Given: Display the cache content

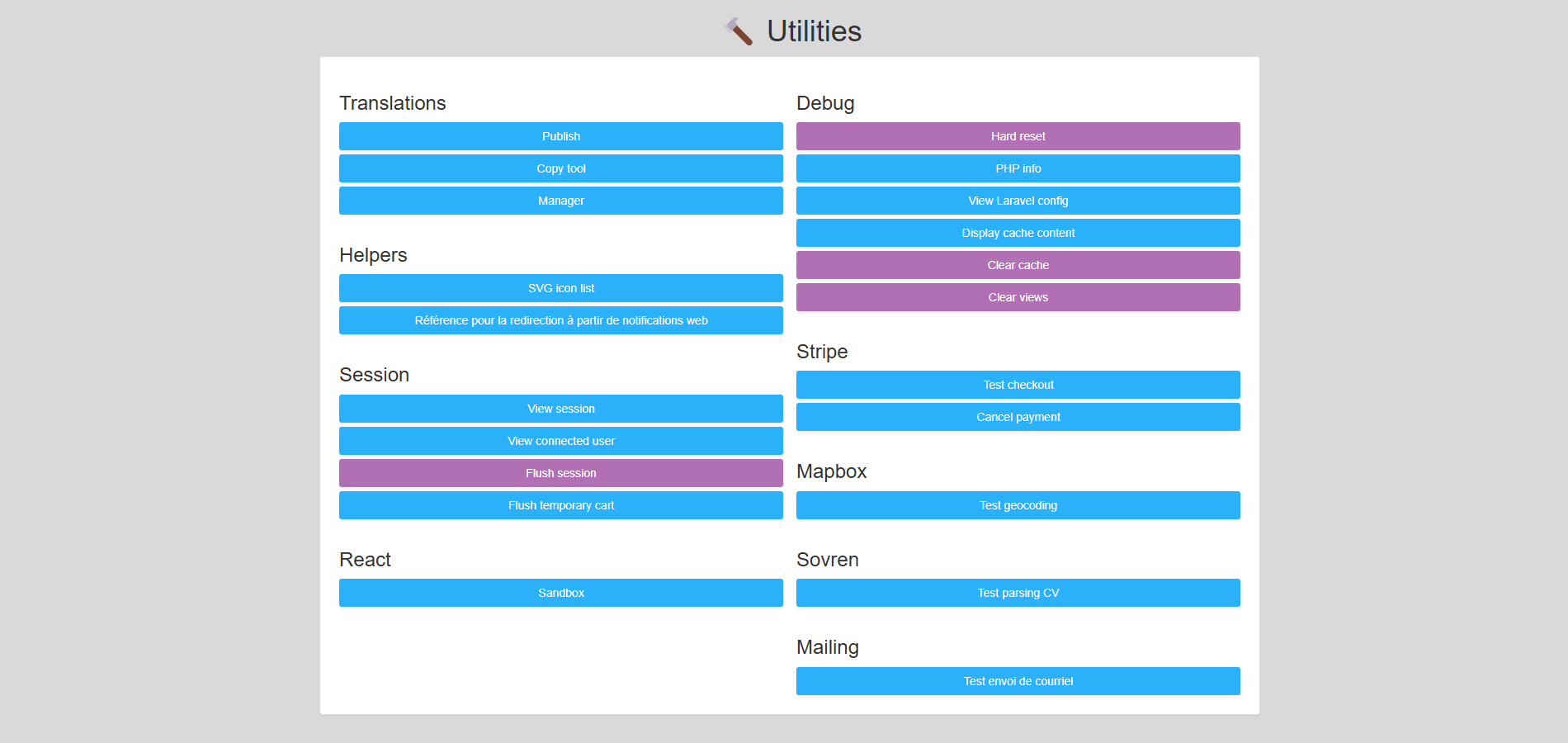Looking at the screenshot, I should point(1018,233).
